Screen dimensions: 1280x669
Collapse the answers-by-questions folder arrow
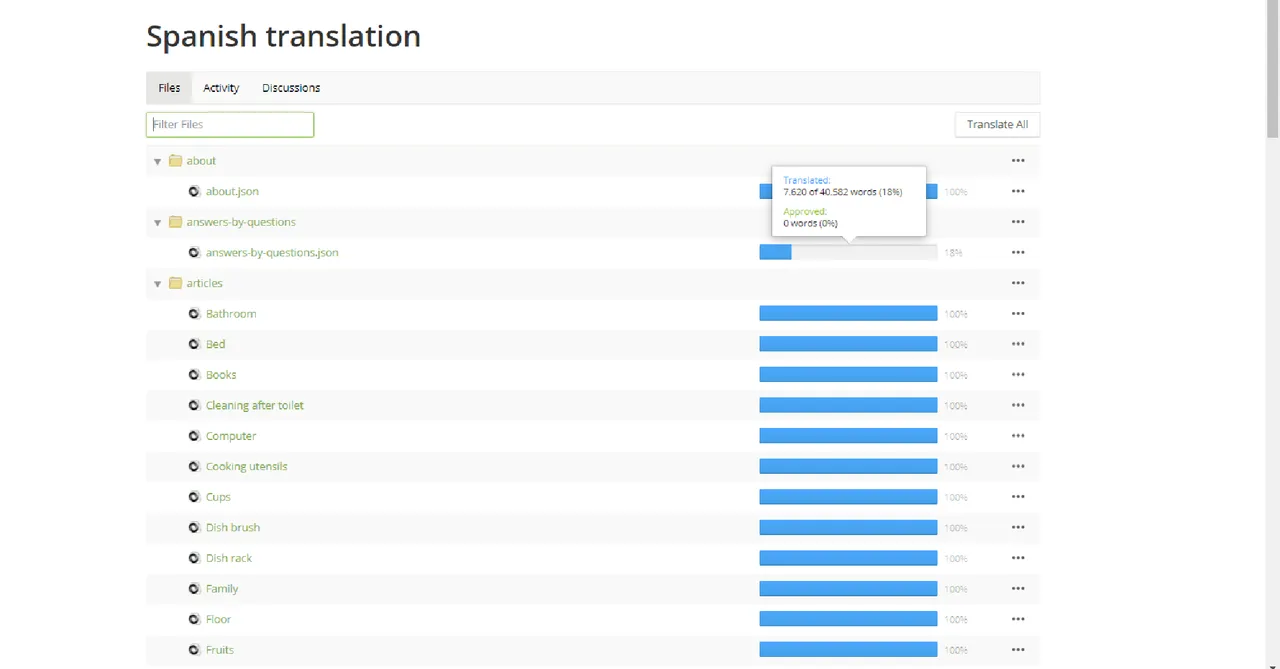pyautogui.click(x=157, y=222)
